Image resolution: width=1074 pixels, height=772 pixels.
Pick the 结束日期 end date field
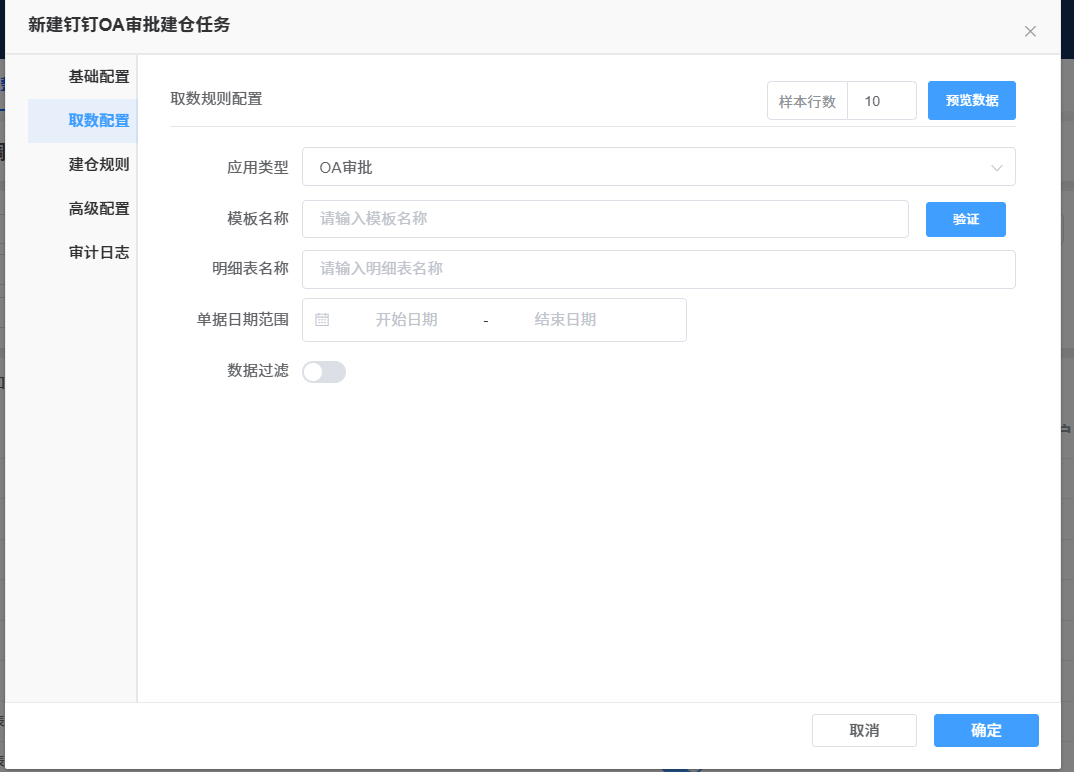tap(565, 320)
